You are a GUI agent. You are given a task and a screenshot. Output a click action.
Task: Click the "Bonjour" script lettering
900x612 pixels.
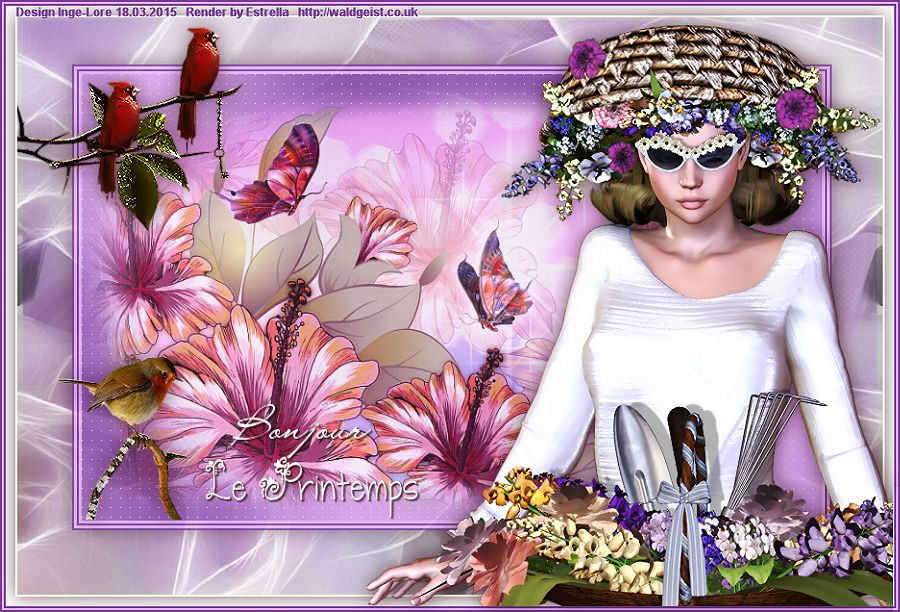pyautogui.click(x=300, y=431)
